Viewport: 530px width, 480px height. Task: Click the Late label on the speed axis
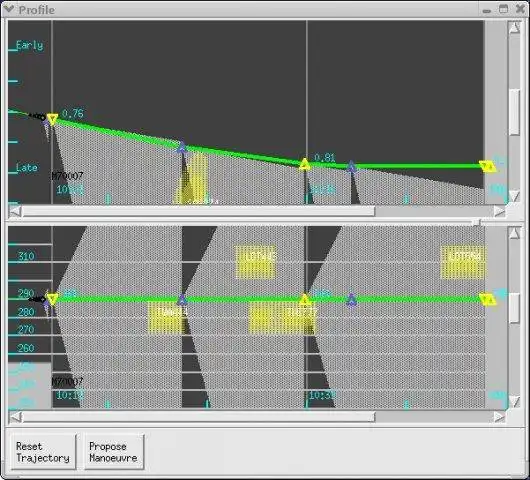(27, 168)
